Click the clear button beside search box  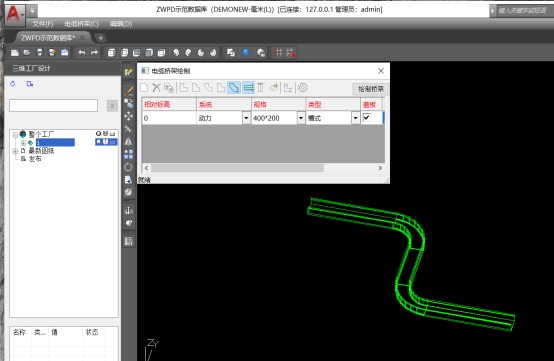pos(112,106)
